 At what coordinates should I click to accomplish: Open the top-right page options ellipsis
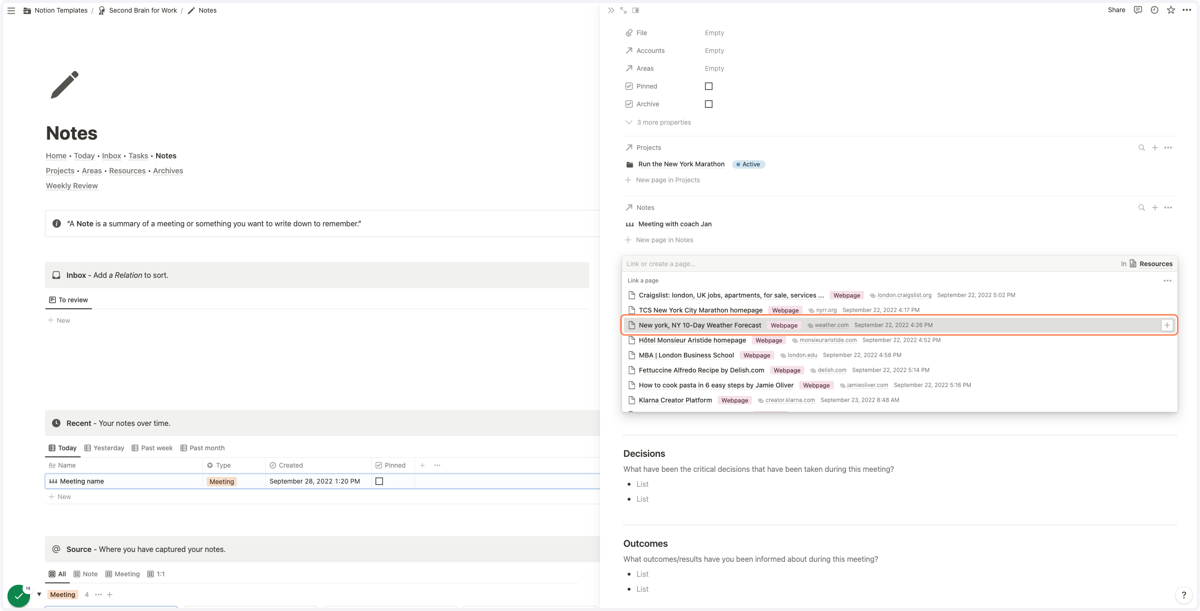tap(1187, 10)
